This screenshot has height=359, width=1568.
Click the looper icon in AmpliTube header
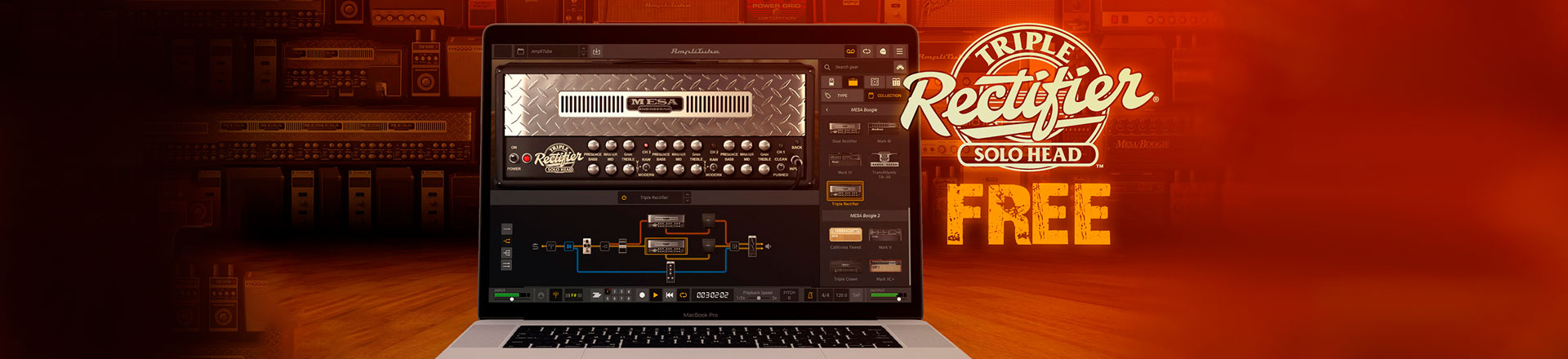(866, 51)
